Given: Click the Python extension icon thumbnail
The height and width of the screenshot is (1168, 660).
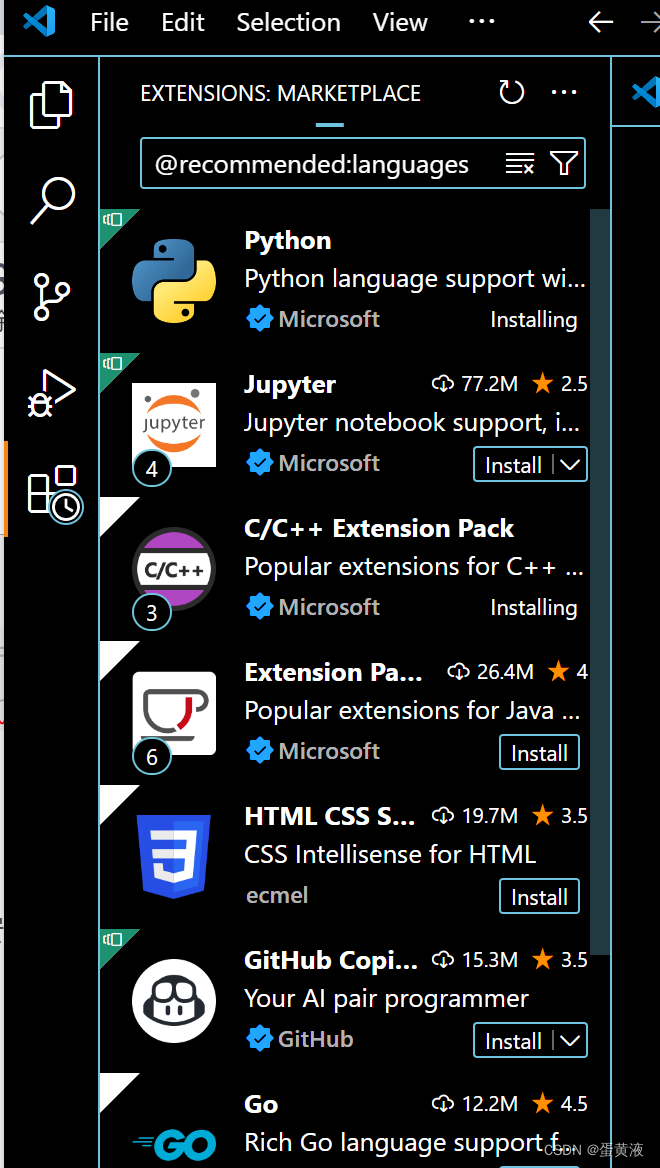Looking at the screenshot, I should 173,280.
